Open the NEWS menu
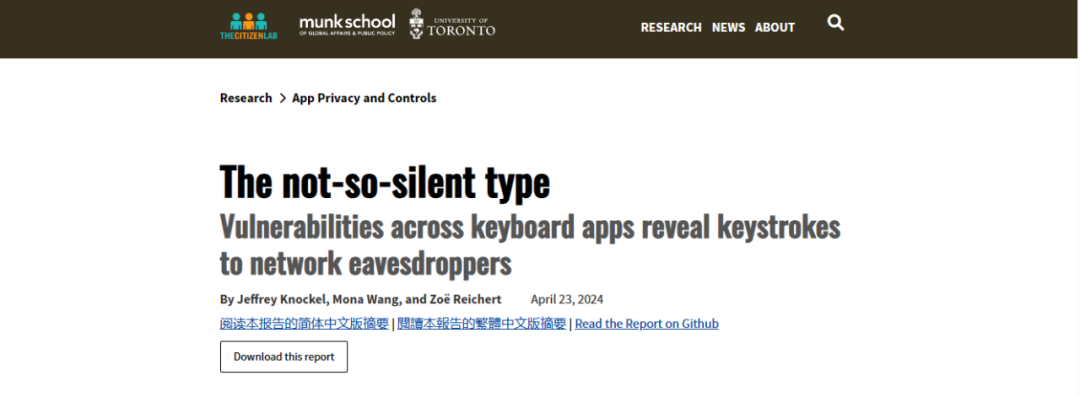The width and height of the screenshot is (1080, 397). (x=728, y=28)
